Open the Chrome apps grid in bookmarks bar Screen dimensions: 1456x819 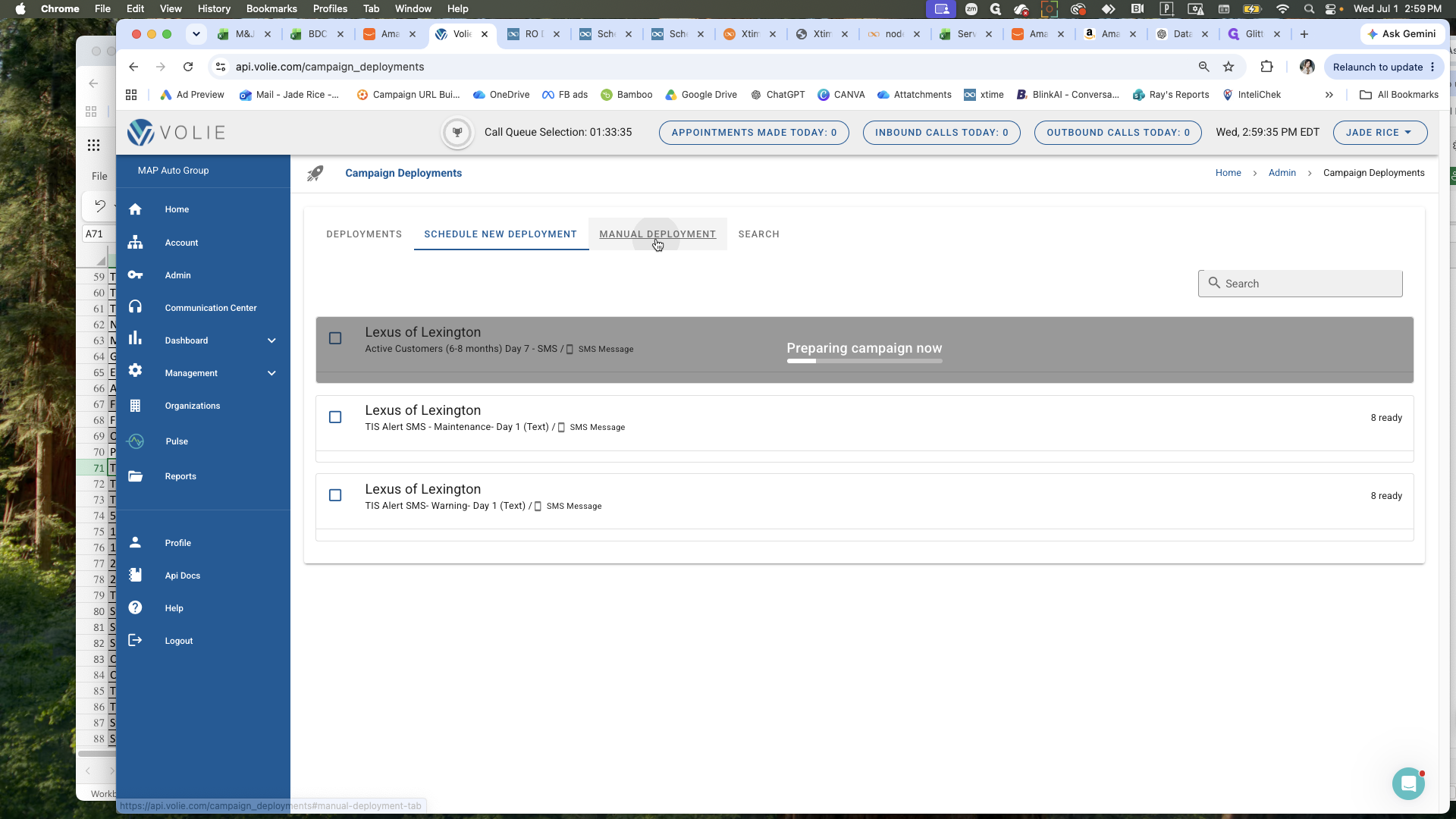pos(131,95)
